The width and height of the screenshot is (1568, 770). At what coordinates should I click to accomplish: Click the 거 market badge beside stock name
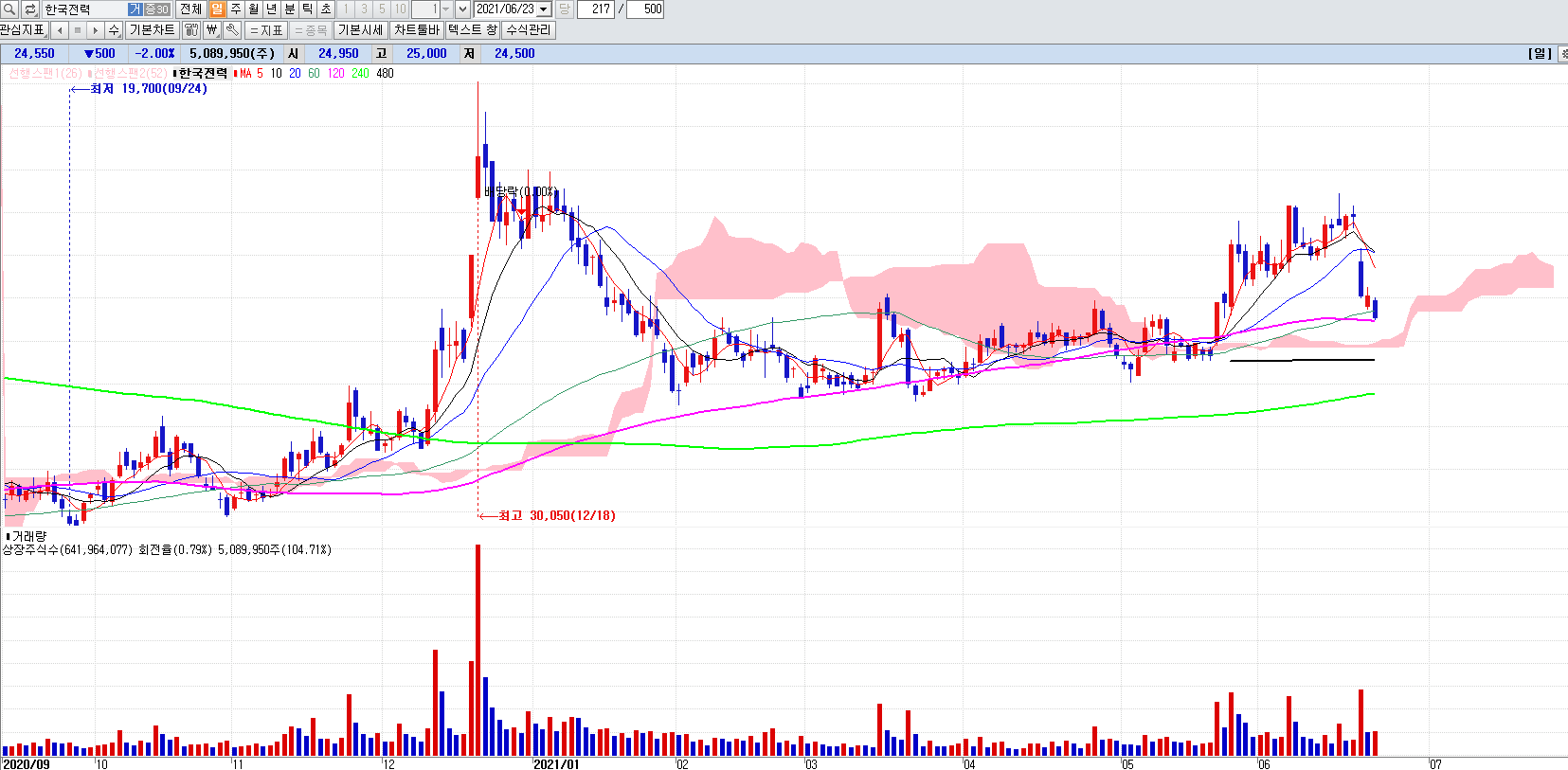[135, 9]
